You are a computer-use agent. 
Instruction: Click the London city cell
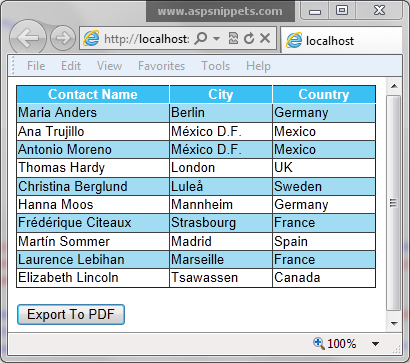221,168
